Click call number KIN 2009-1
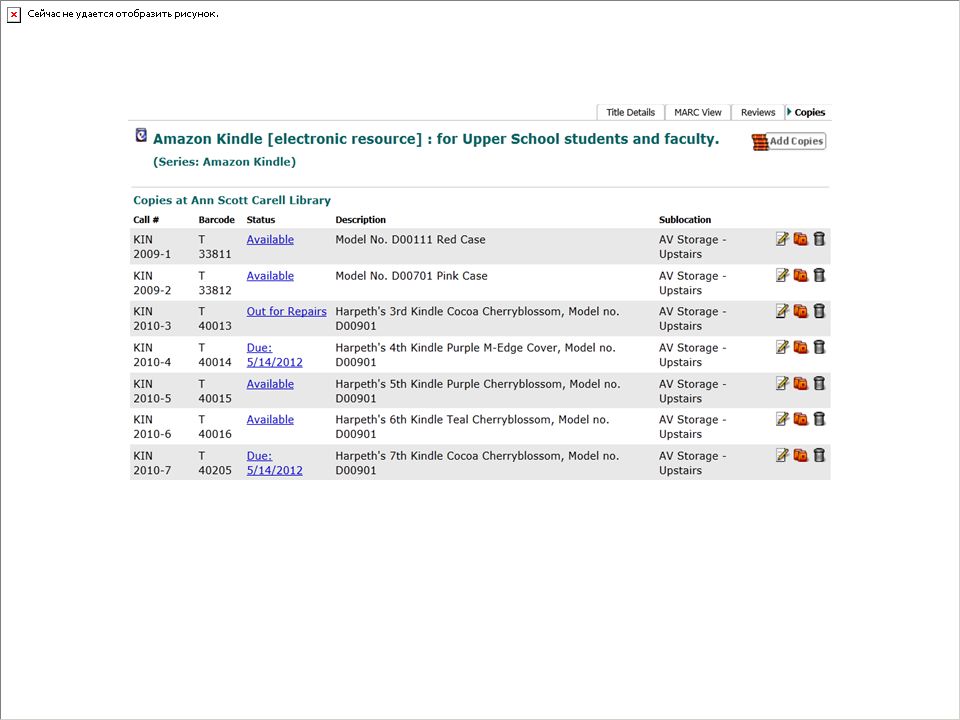The image size is (960, 720). 152,247
